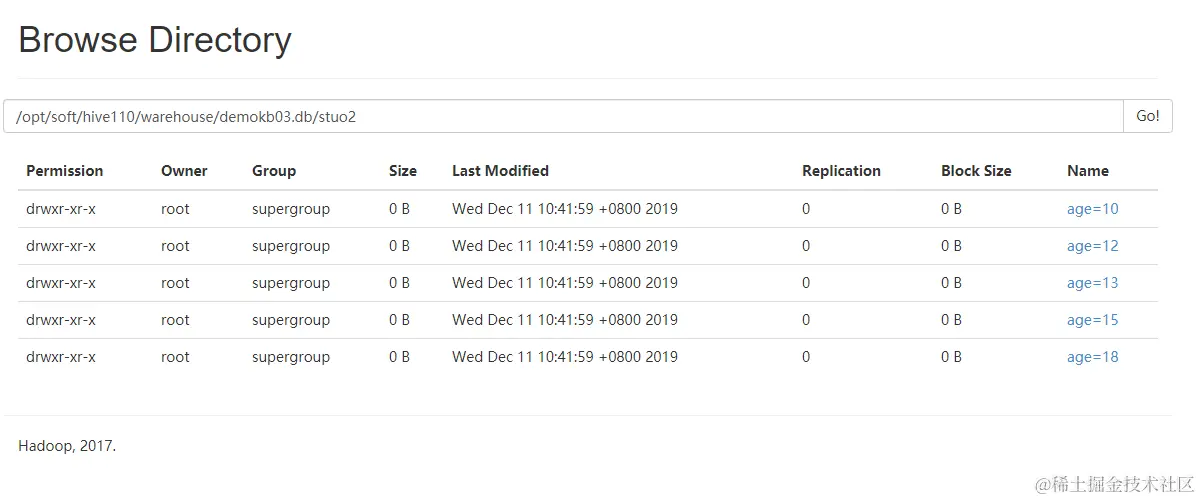1201x501 pixels.
Task: Click the Block Size column header
Action: point(976,171)
